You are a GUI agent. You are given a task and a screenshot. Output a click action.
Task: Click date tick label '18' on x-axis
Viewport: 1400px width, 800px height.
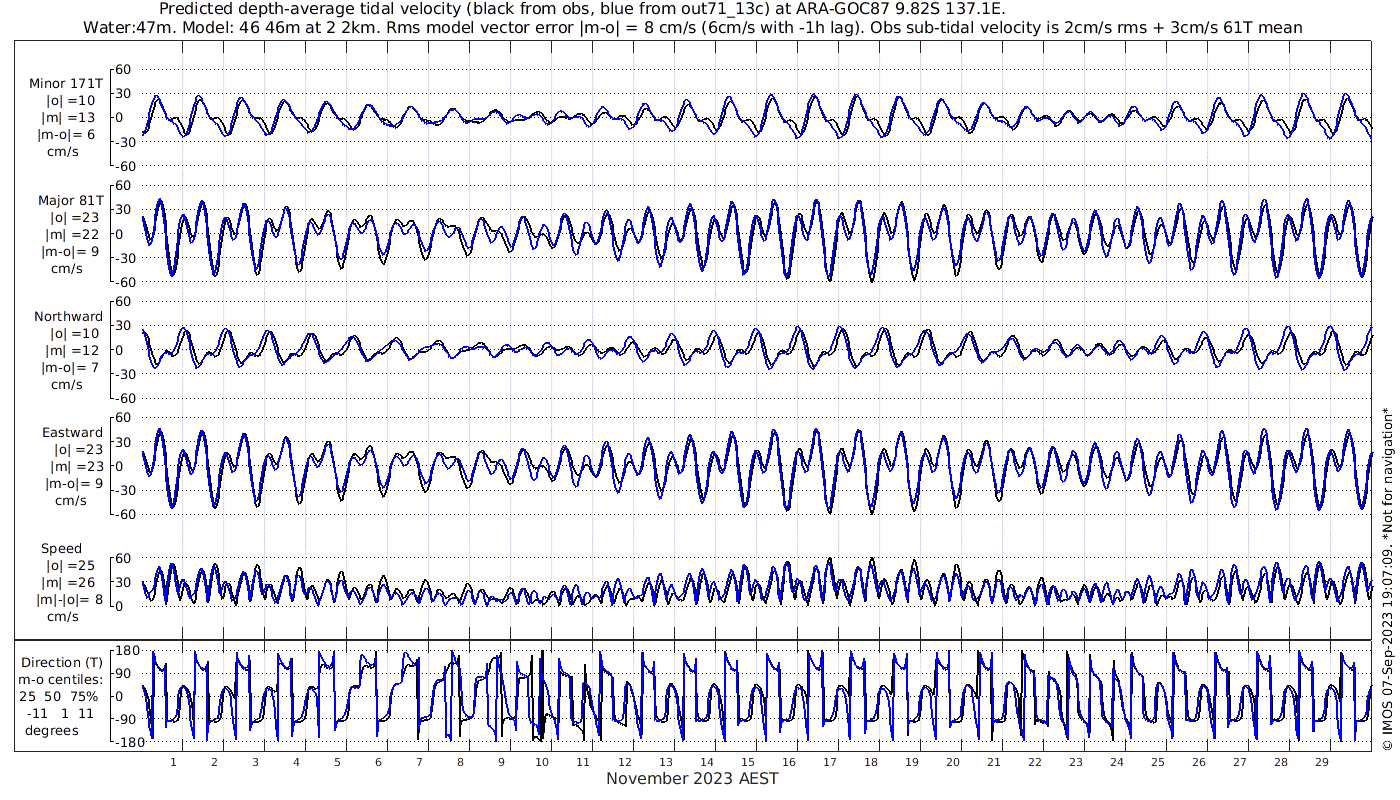coord(870,761)
